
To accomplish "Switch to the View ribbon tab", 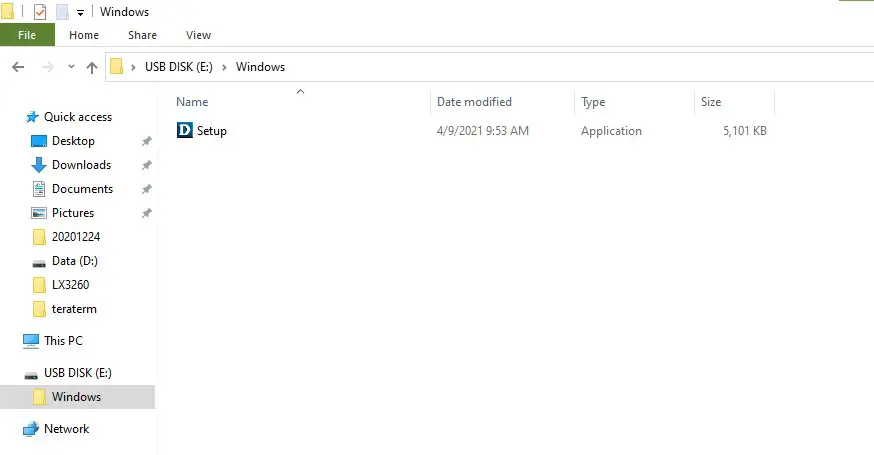I will (x=198, y=35).
